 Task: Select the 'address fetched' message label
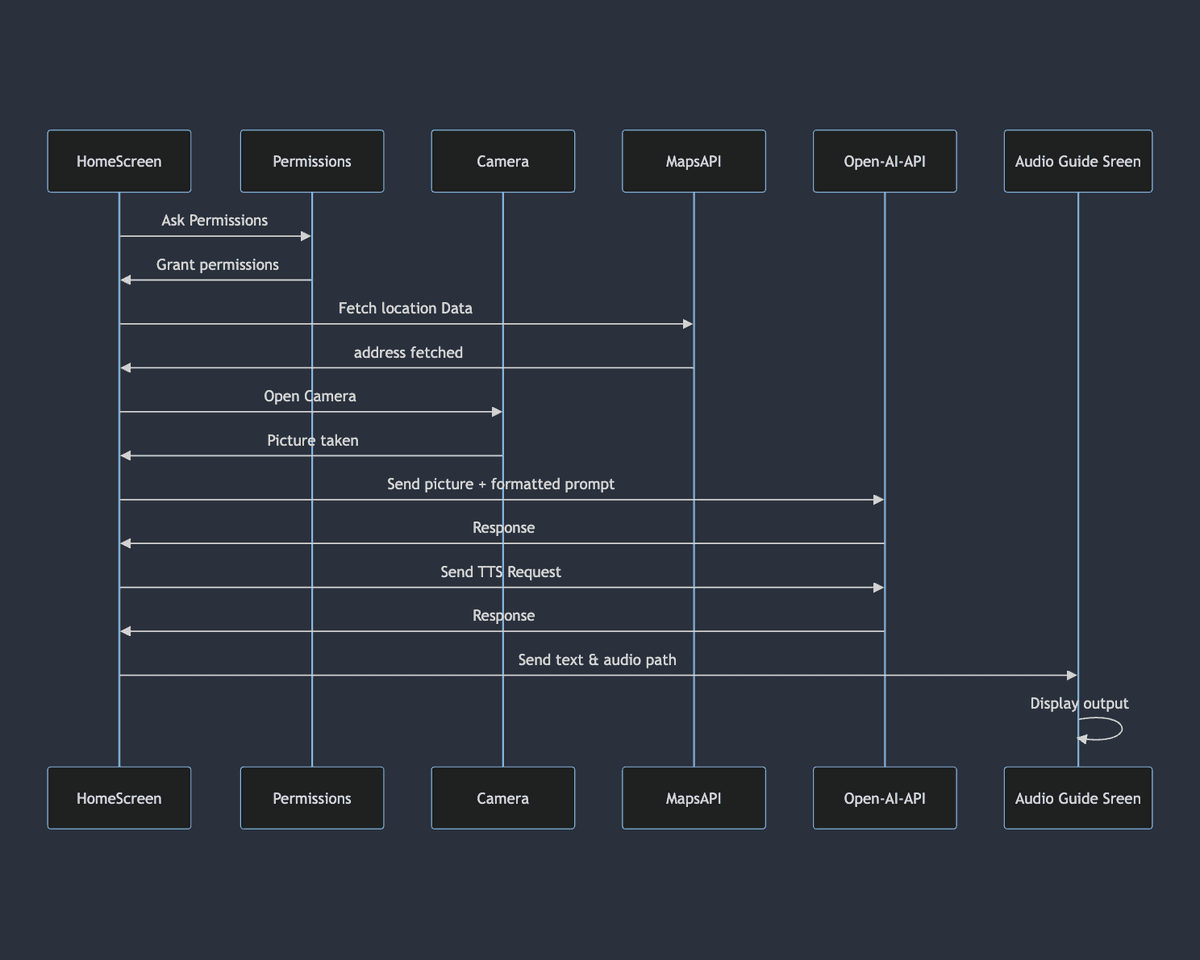[408, 352]
